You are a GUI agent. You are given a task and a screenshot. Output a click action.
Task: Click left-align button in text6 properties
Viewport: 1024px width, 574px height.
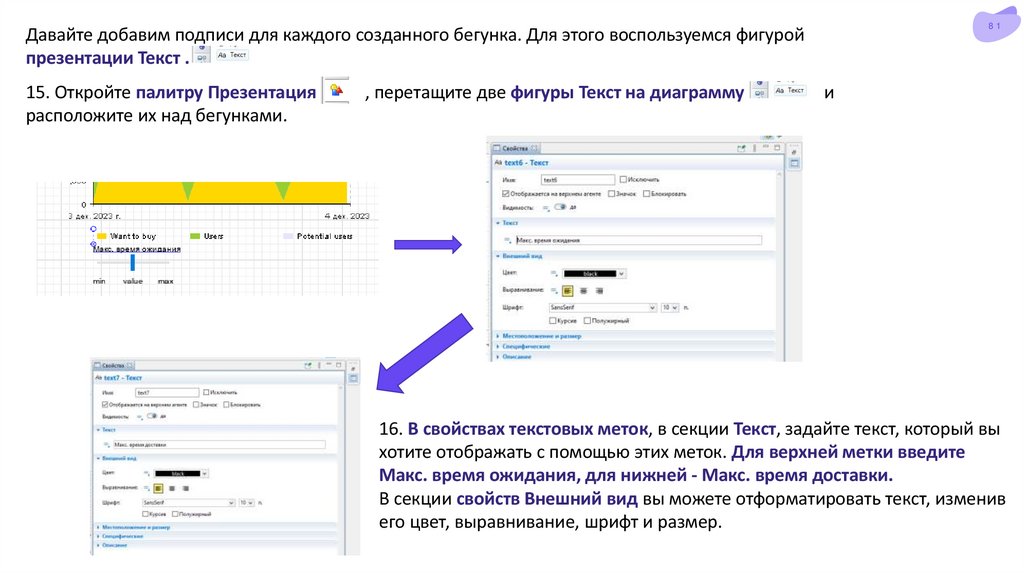point(568,291)
